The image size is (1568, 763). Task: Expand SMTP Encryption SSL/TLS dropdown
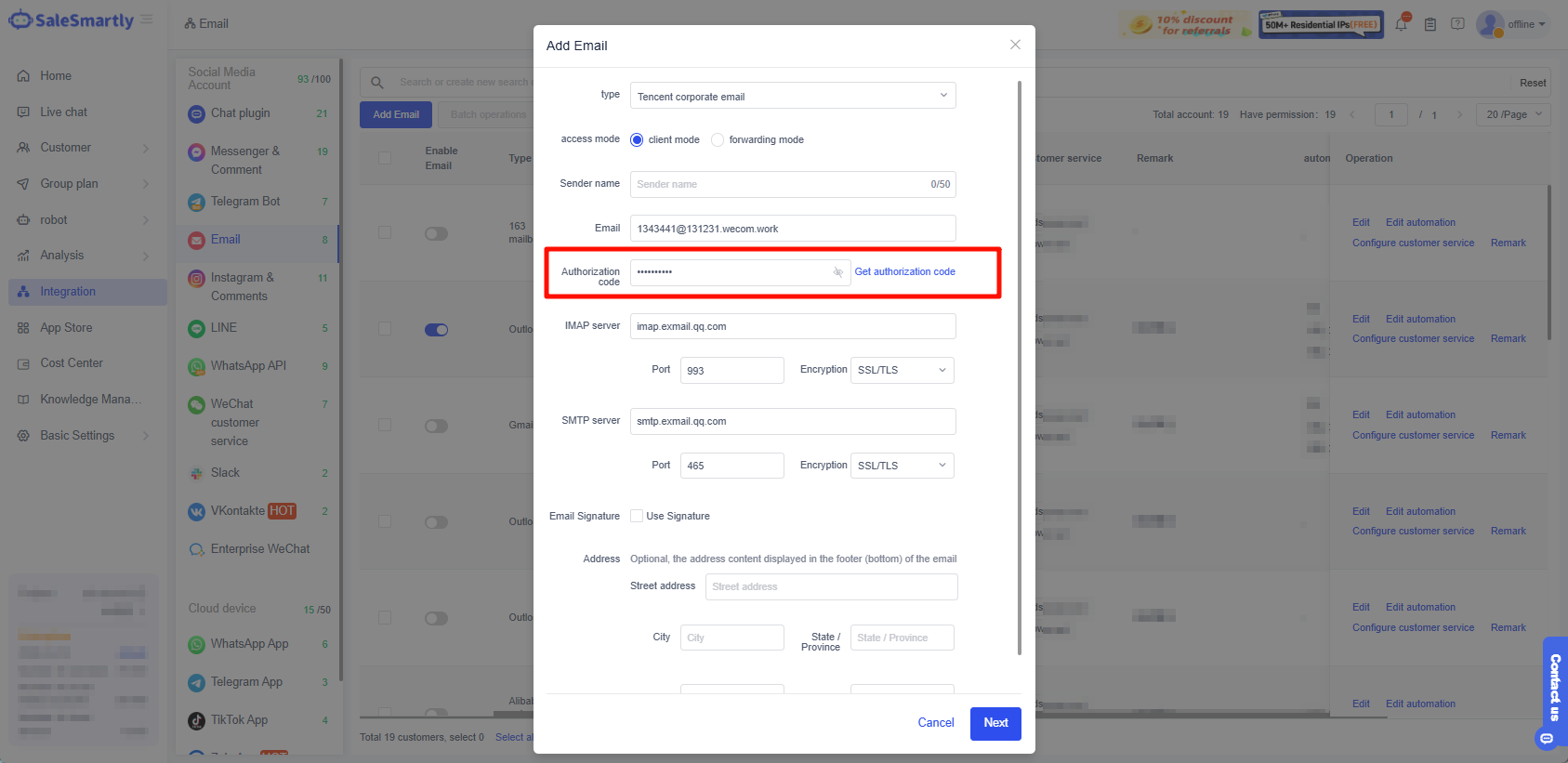pos(902,466)
